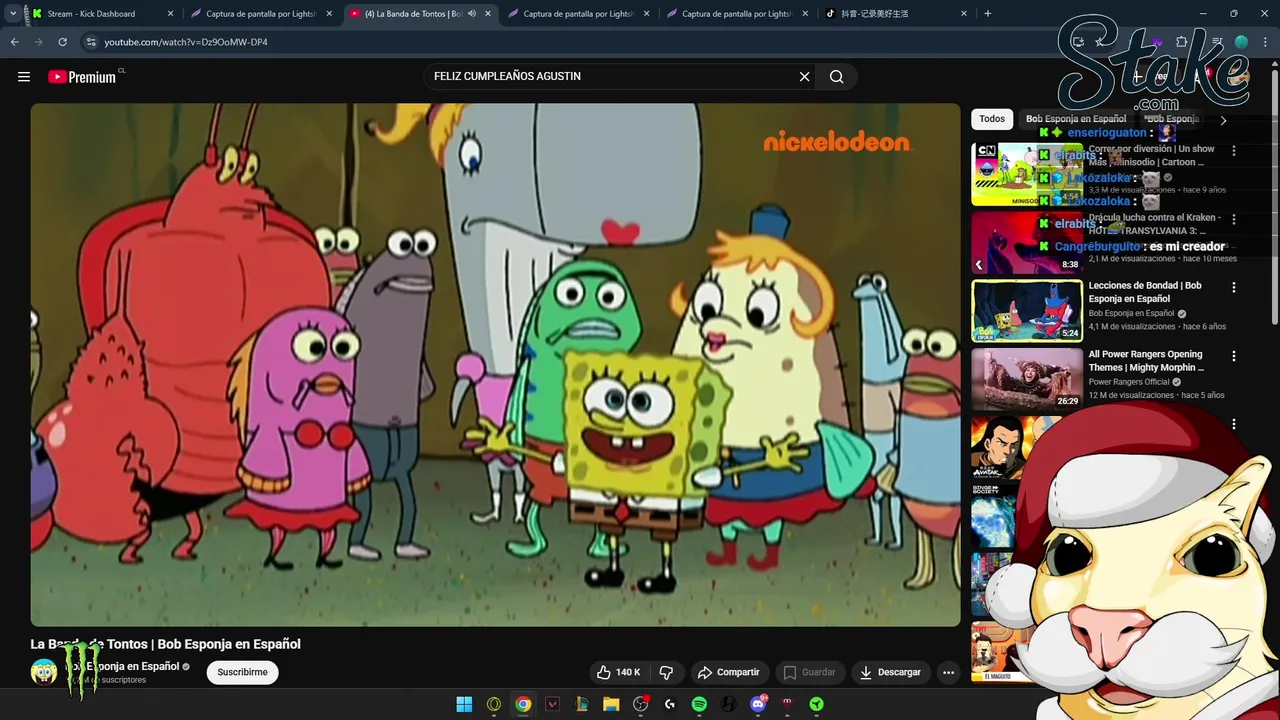The image size is (1280, 720).
Task: Launch Valorant from the taskbar
Action: point(552,704)
